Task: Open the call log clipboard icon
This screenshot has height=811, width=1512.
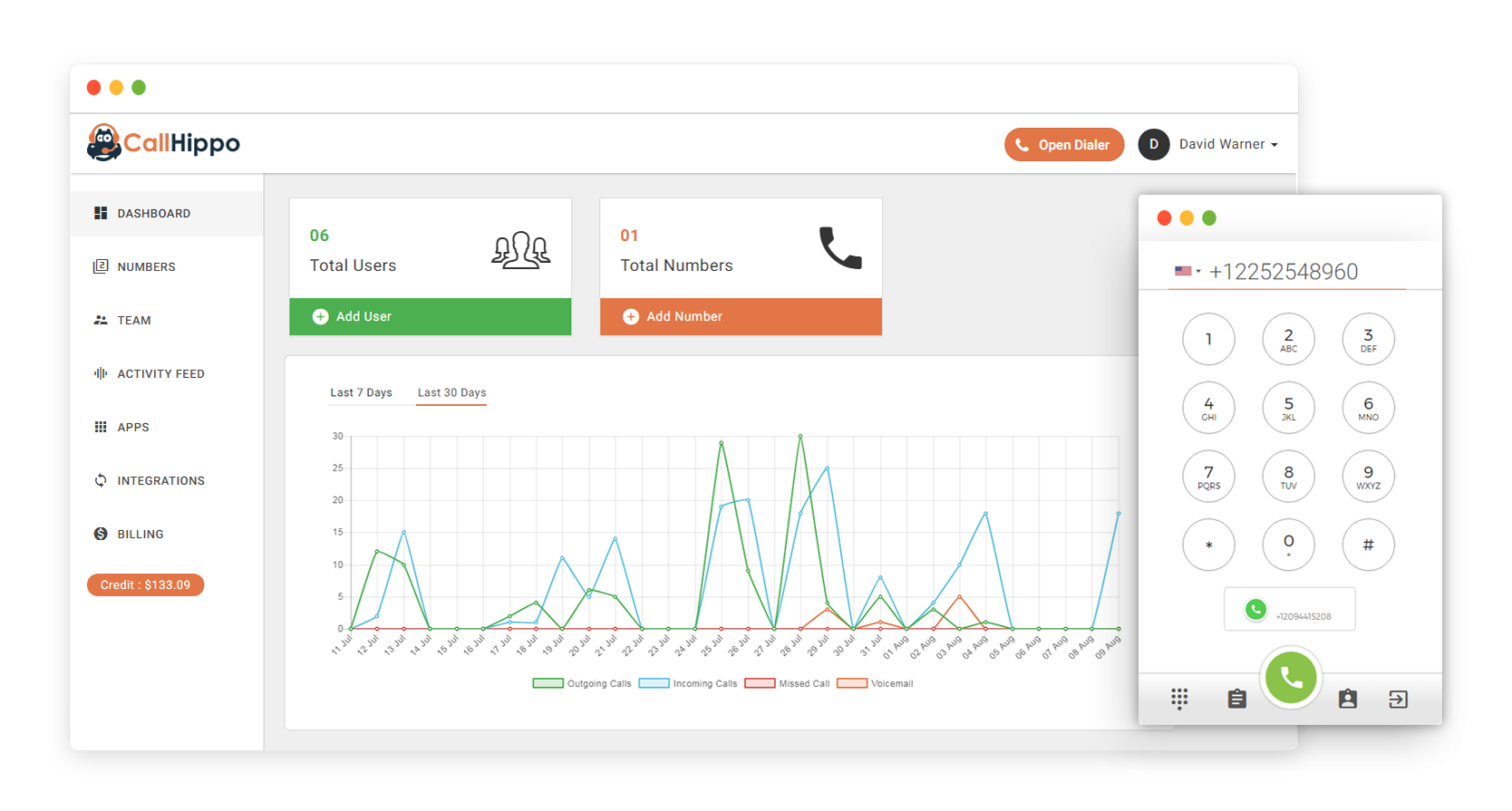Action: 1236,699
